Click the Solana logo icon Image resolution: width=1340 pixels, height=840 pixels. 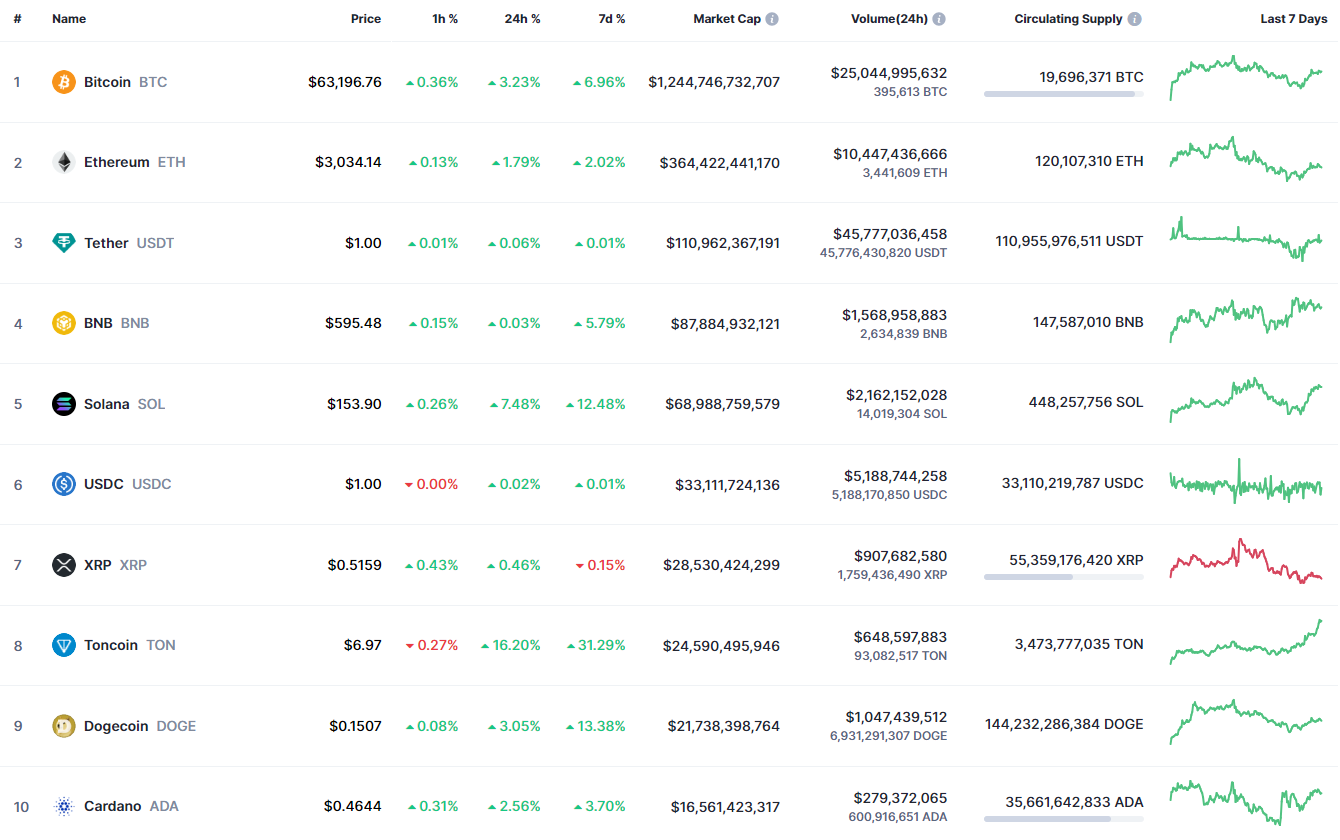tap(64, 404)
